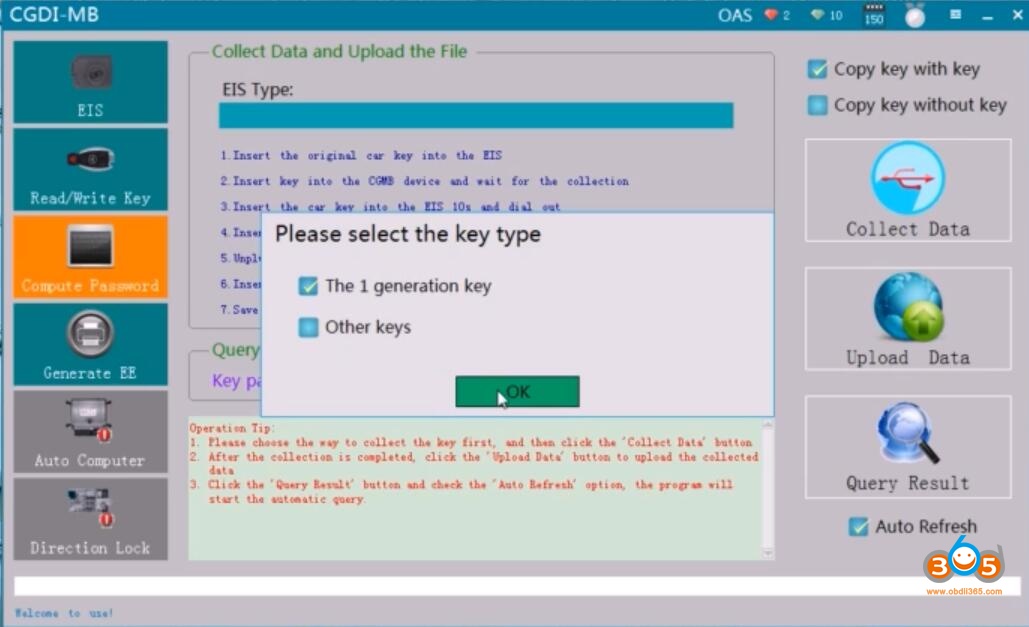This screenshot has width=1029, height=627.
Task: Click the 'Operation Tip:' heading text
Action: point(232,428)
